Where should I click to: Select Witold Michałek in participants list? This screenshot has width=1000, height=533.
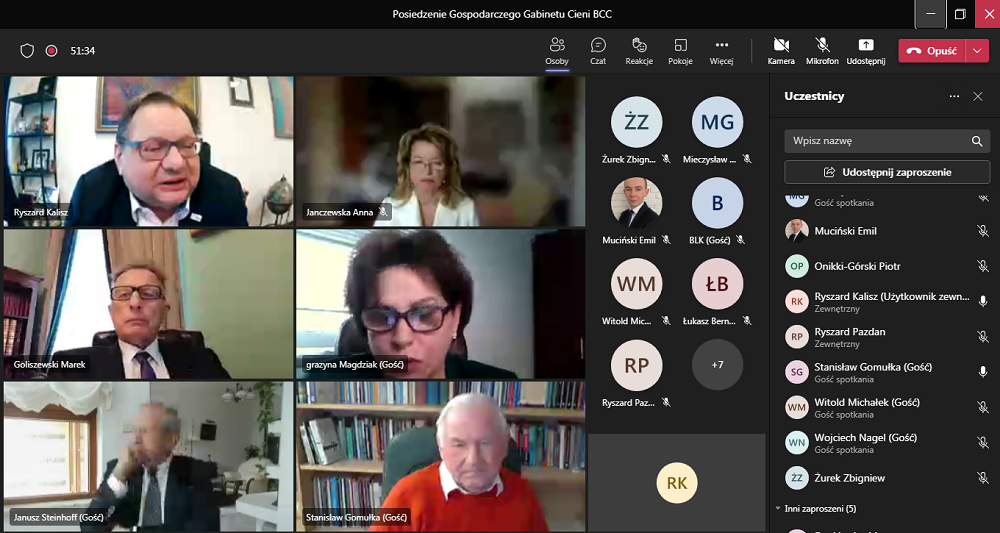[x=887, y=407]
